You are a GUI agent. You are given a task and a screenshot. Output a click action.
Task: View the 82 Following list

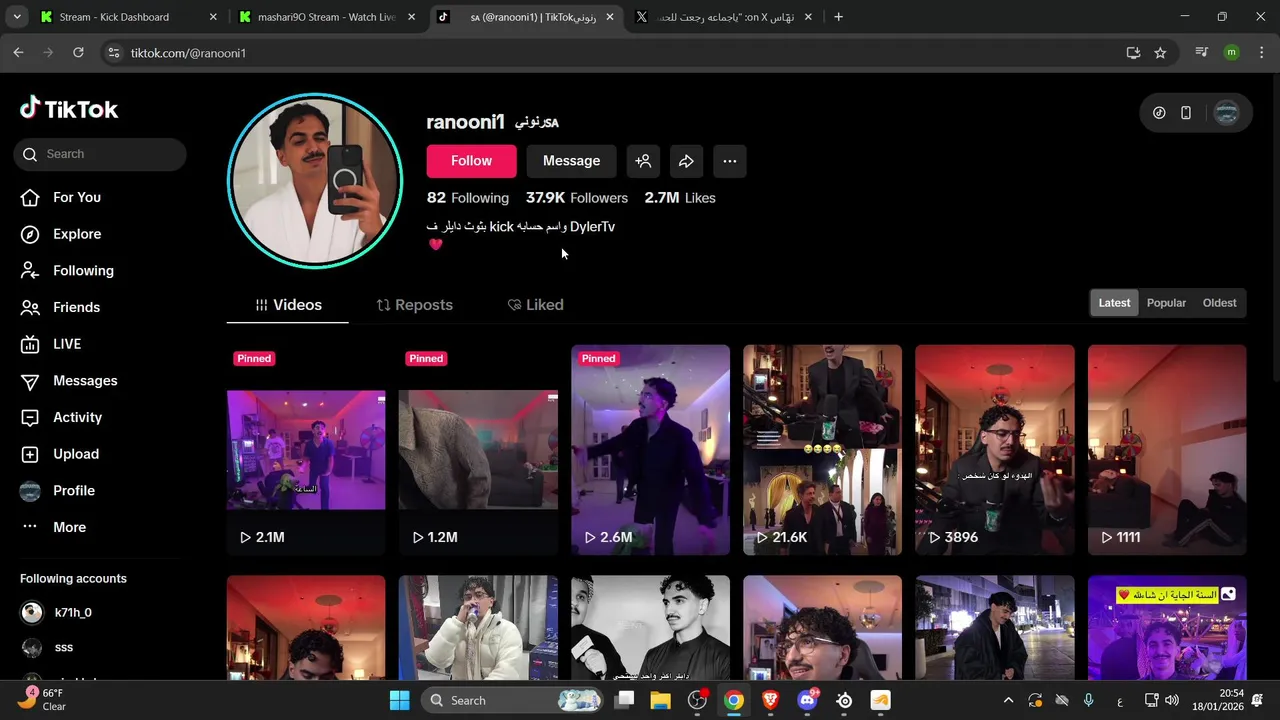(467, 198)
